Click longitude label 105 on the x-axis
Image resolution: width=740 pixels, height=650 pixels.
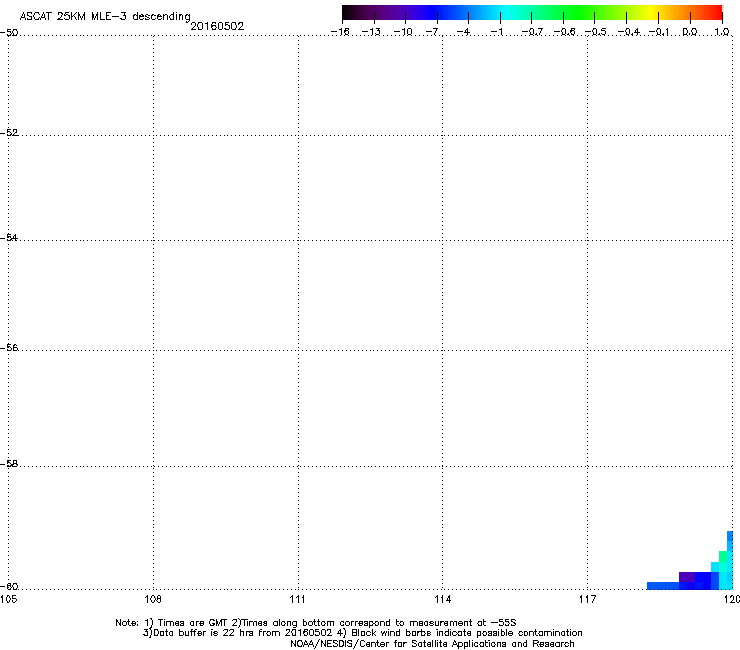pyautogui.click(x=8, y=599)
